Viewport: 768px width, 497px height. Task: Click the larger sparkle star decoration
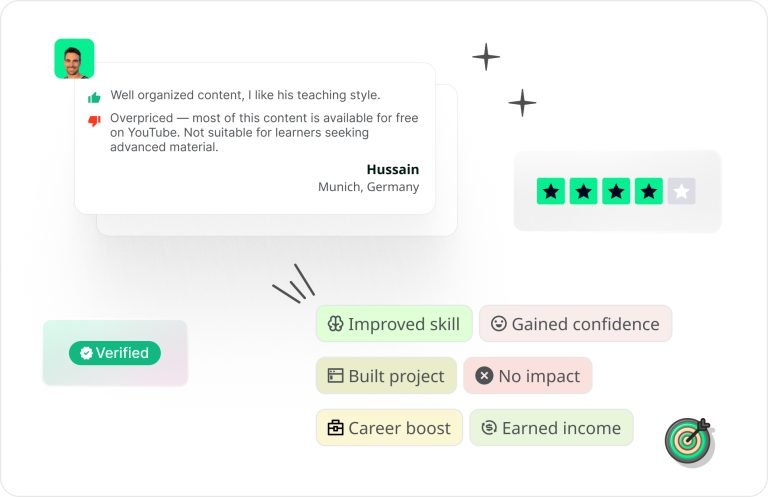click(x=486, y=57)
